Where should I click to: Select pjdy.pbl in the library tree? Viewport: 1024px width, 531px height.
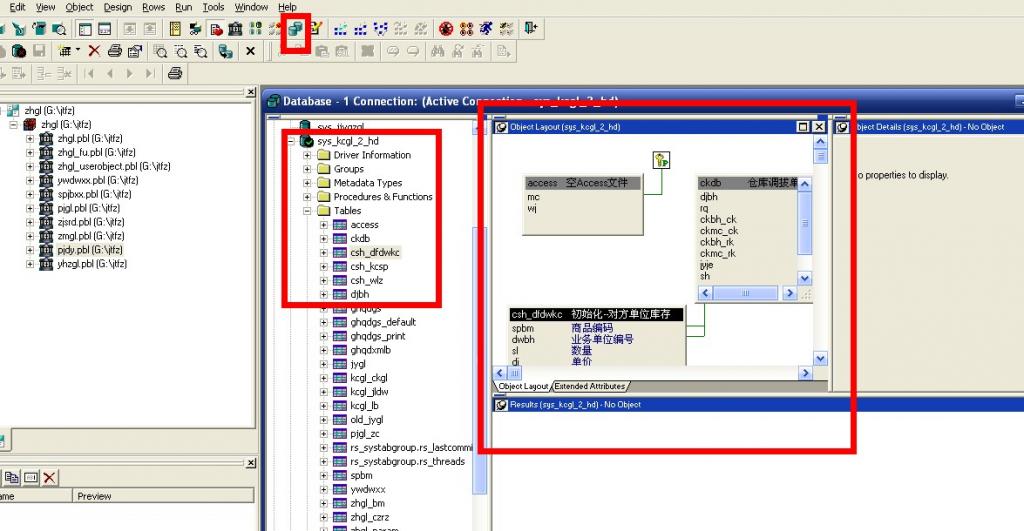[x=73, y=250]
